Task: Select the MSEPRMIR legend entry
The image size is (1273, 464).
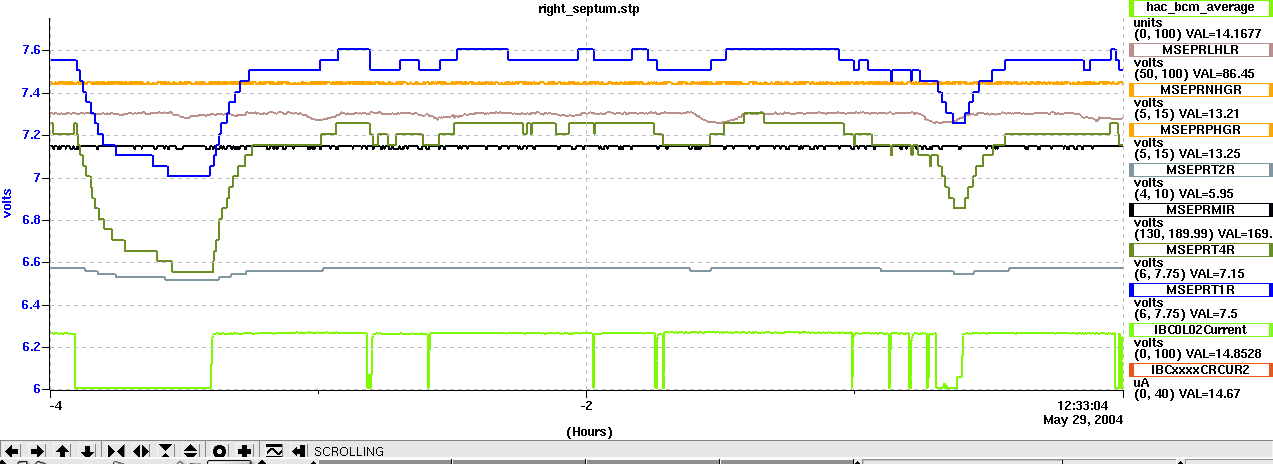Action: (1200, 209)
